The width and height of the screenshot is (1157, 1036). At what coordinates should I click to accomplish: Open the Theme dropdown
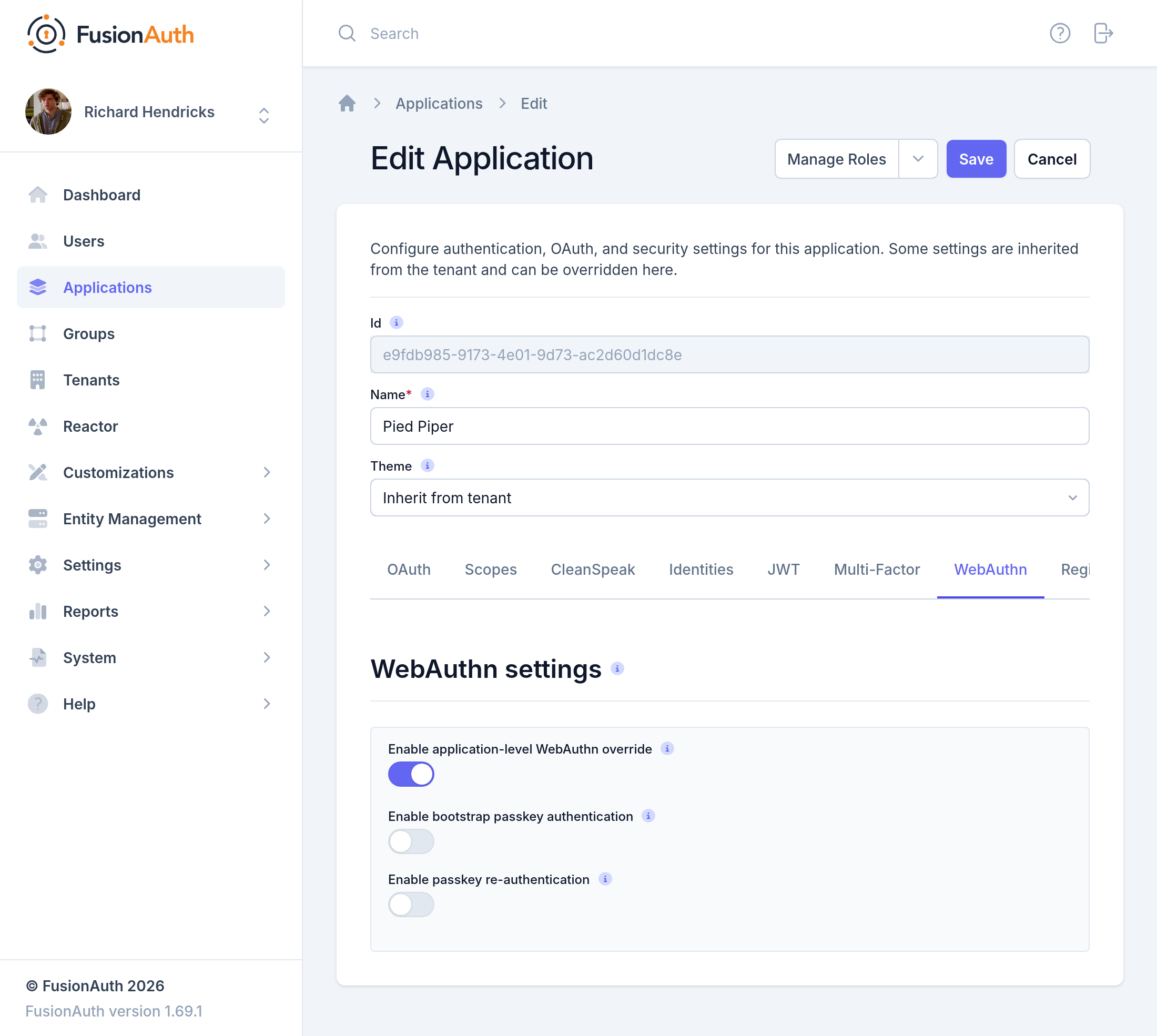click(x=729, y=497)
